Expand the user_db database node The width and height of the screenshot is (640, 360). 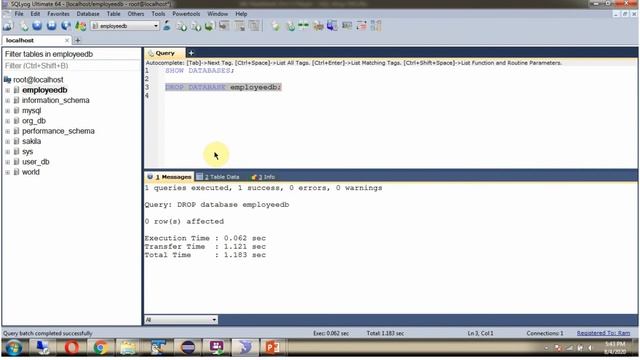(x=7, y=162)
